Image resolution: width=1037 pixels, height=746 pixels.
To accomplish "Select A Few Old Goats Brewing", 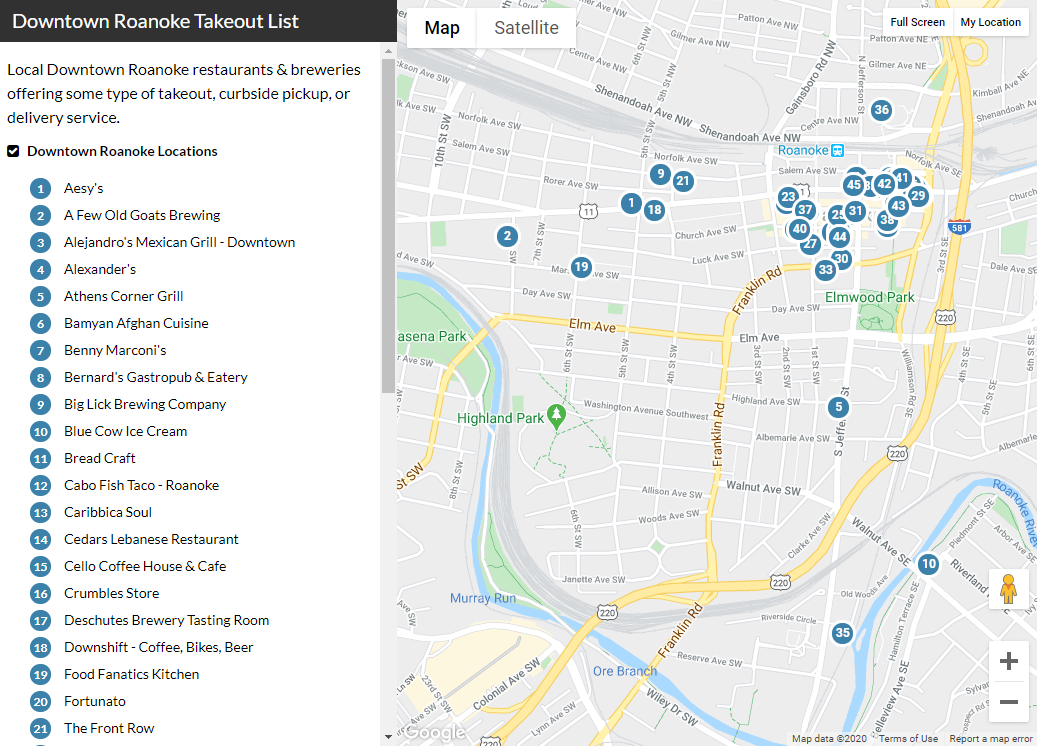I will [x=142, y=216].
